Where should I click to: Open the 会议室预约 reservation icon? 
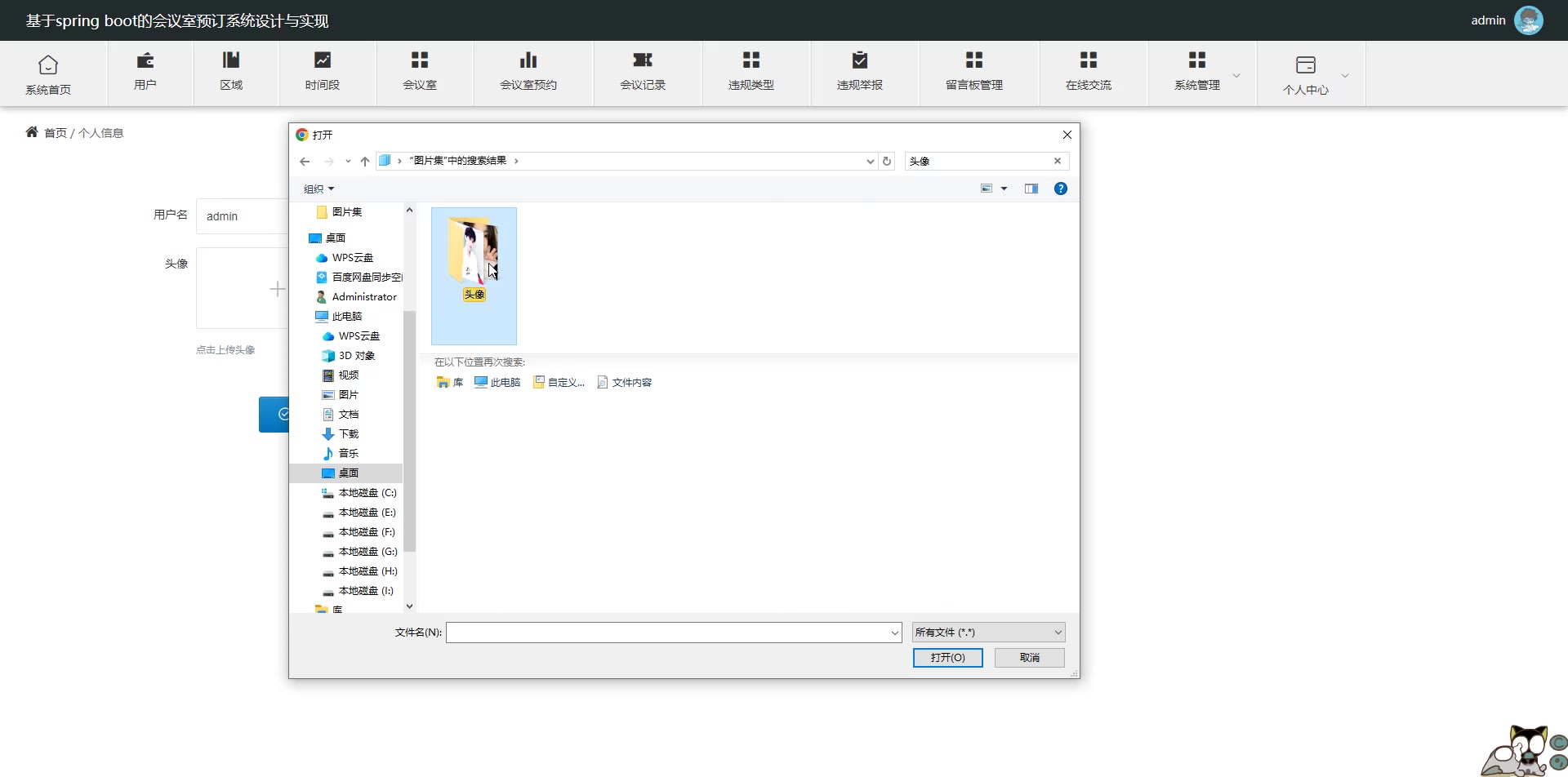528,60
